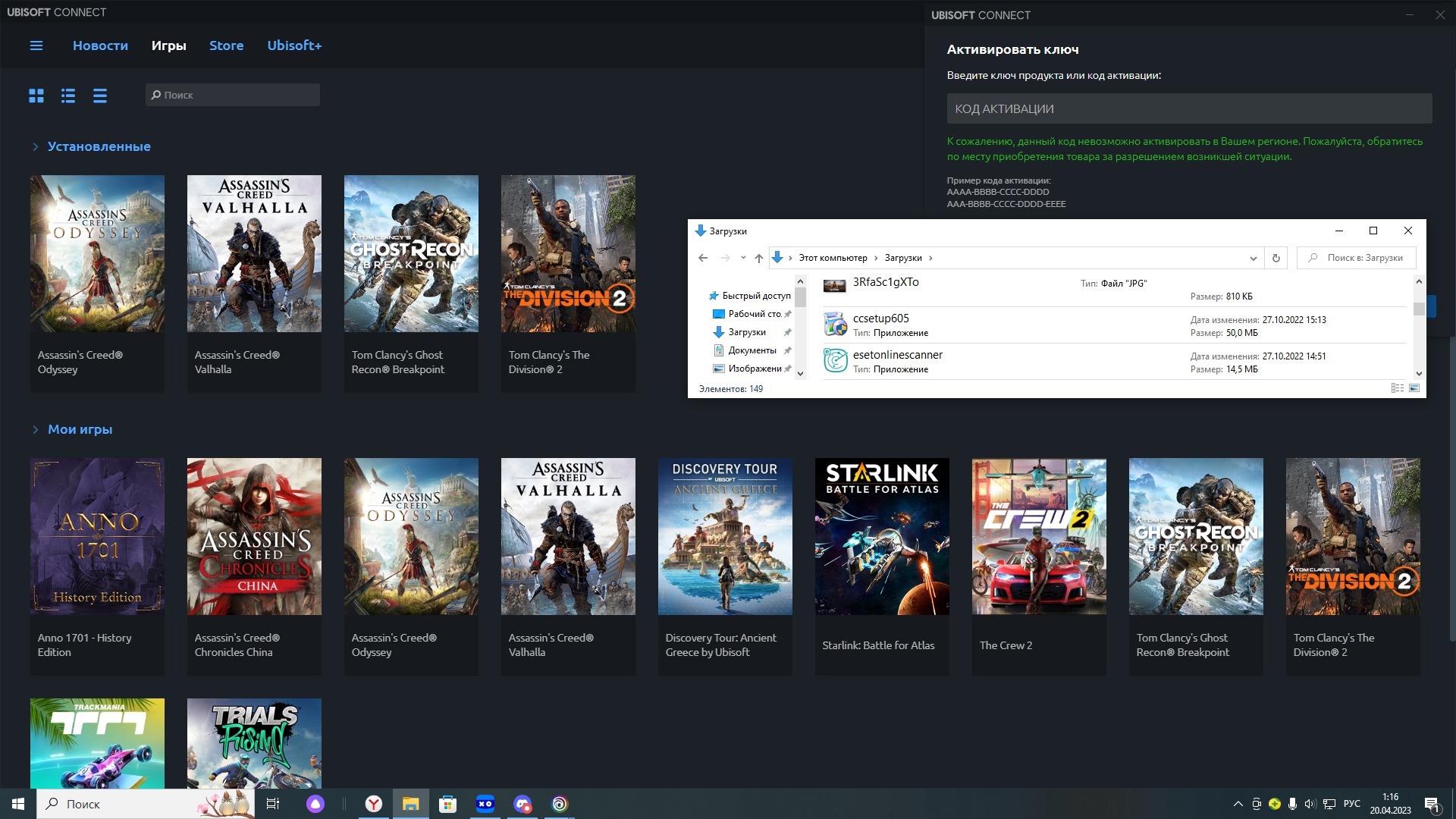Open Microsoft Store from taskbar
This screenshot has height=819, width=1456.
point(447,804)
